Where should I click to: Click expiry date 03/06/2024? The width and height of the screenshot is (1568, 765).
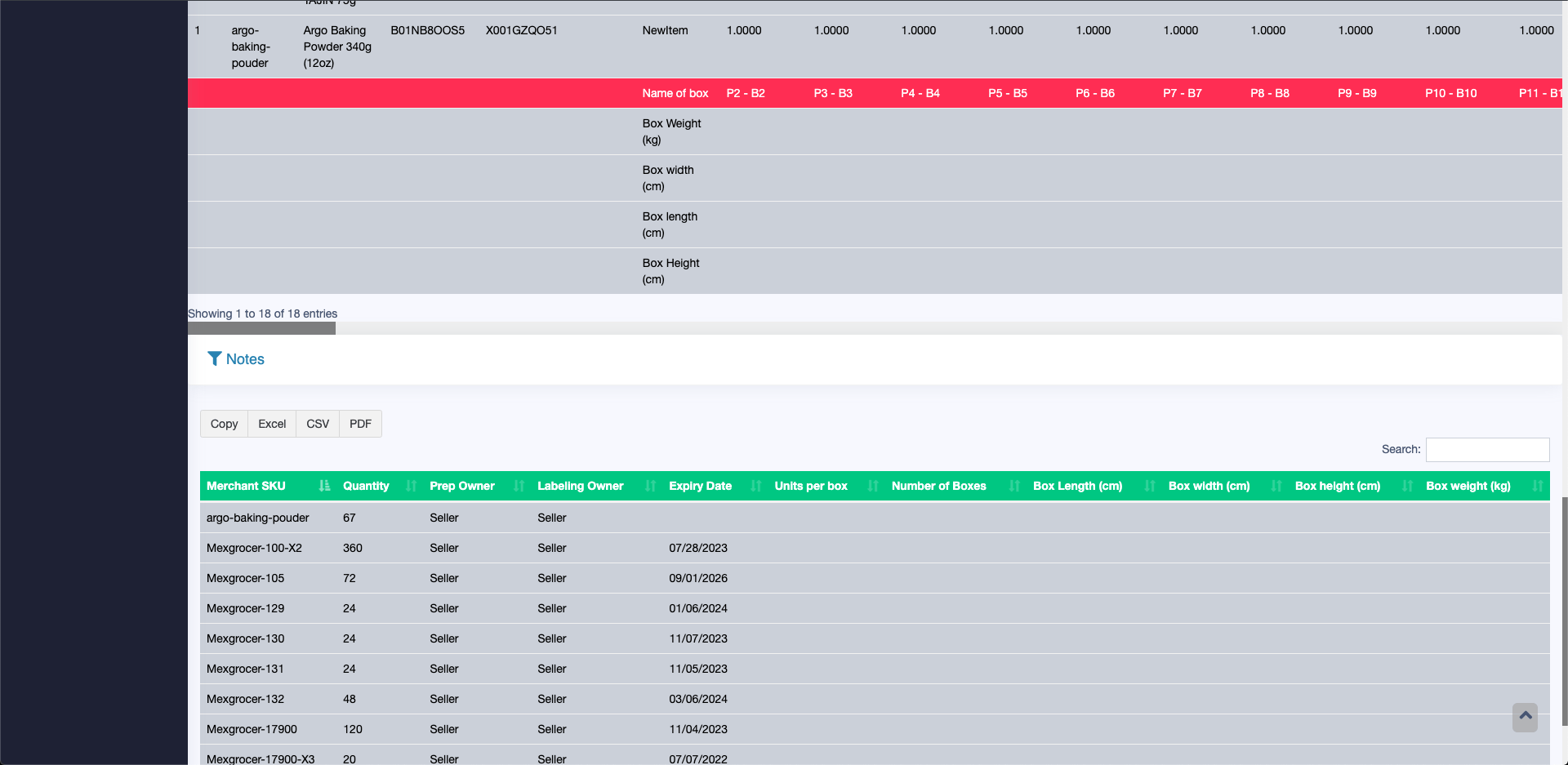698,699
